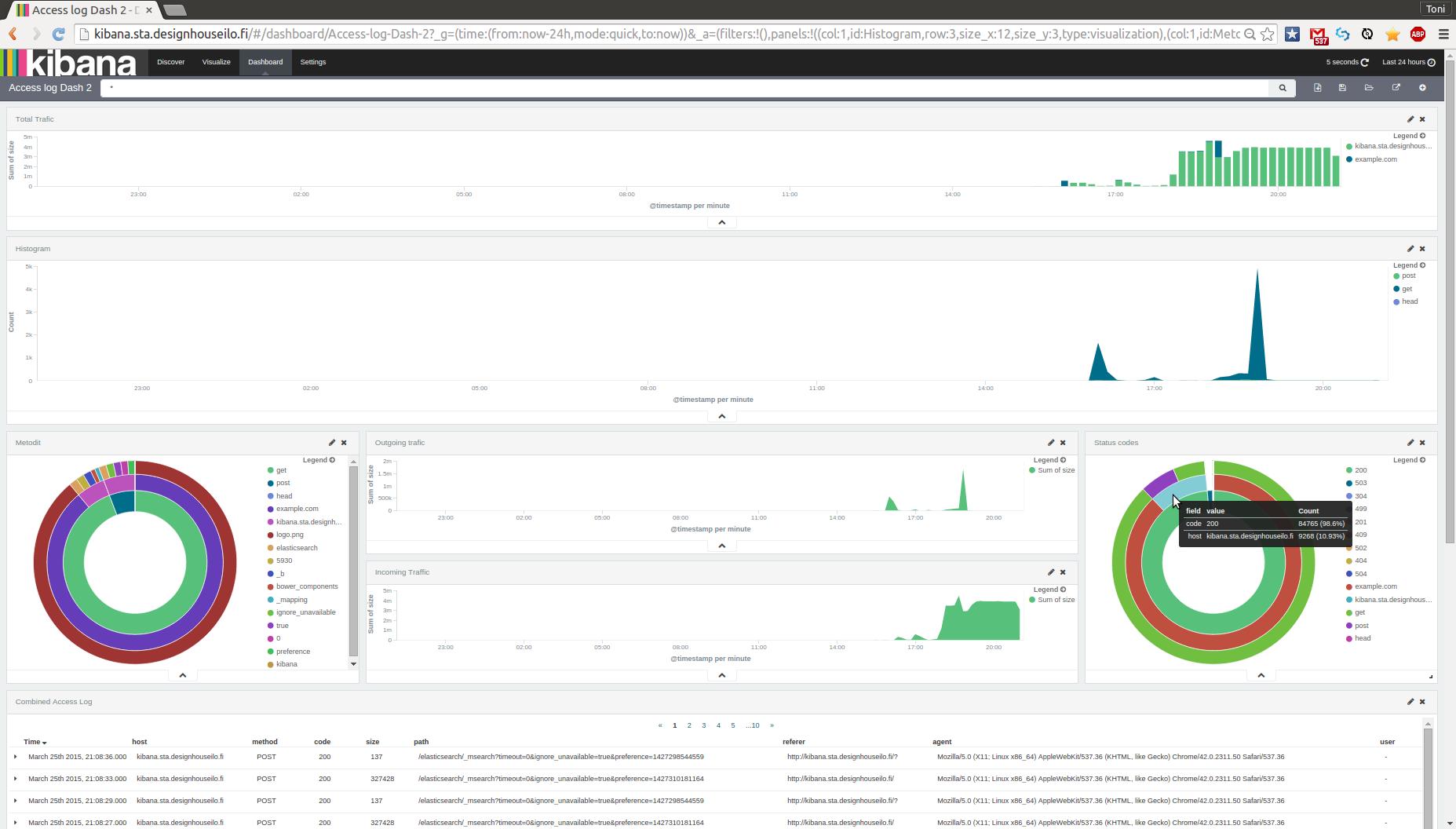The width and height of the screenshot is (1456, 829).
Task: Edit the Outgoing trafic panel
Action: click(x=1051, y=443)
